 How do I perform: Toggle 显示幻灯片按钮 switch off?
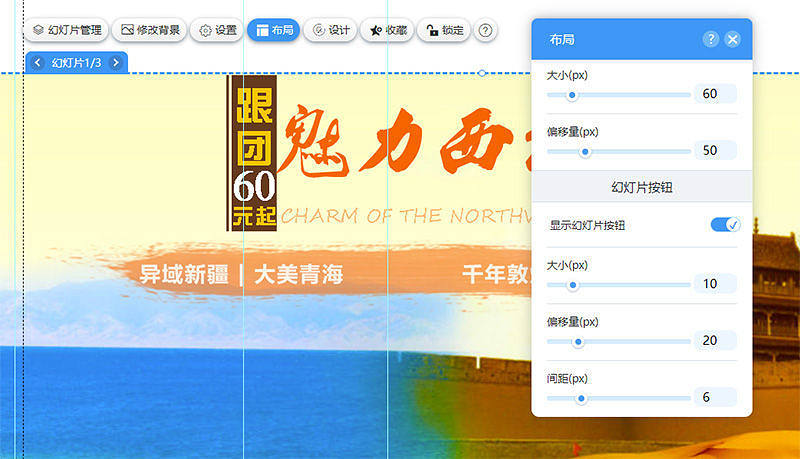tap(725, 224)
